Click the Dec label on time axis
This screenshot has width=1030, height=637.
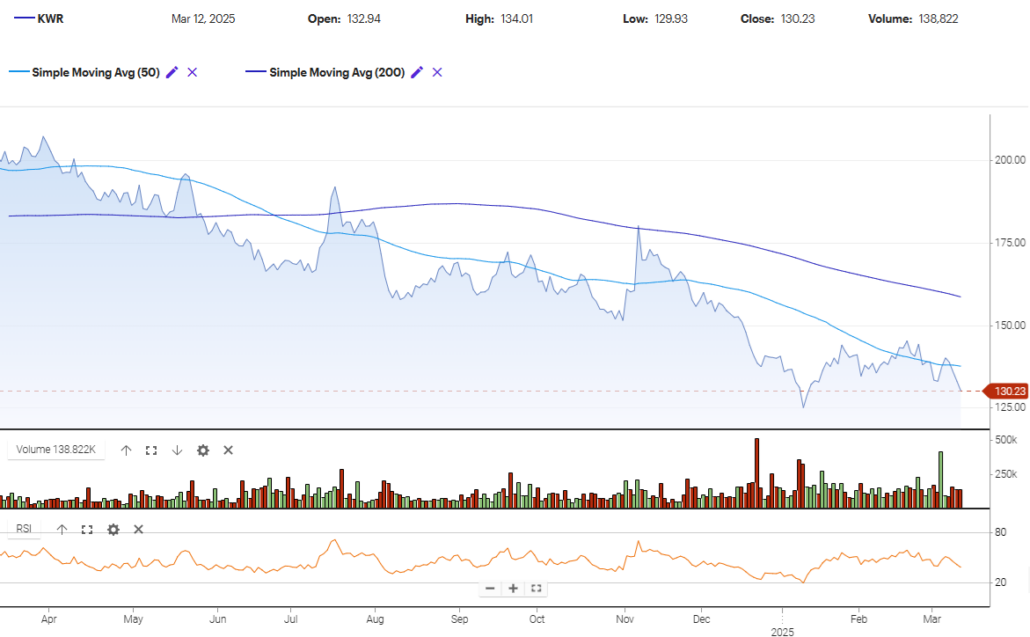point(702,619)
